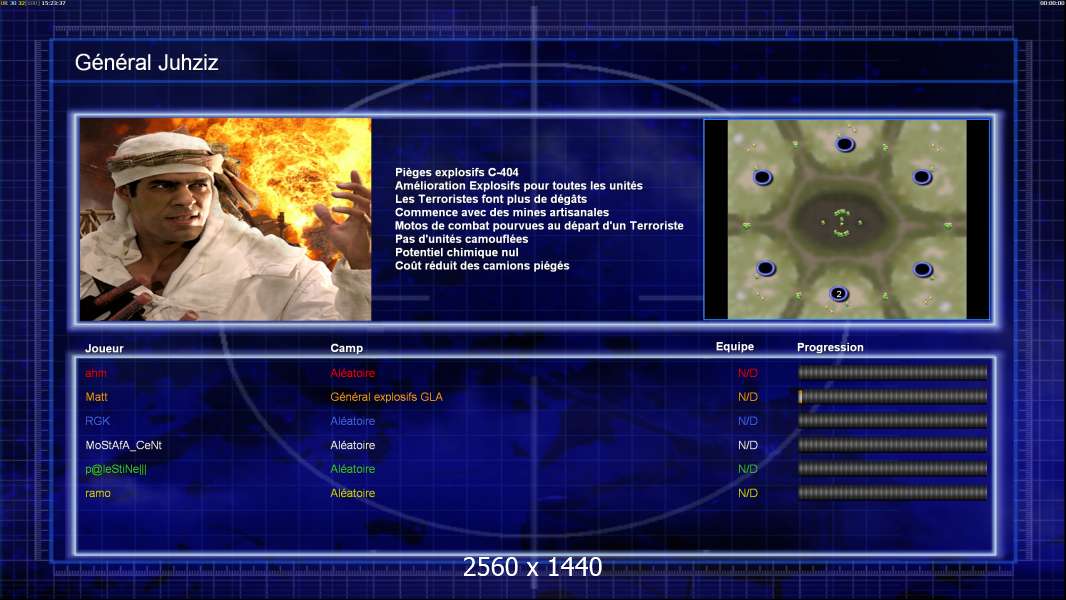Click the "N/D" team value for Matt

[x=748, y=397]
